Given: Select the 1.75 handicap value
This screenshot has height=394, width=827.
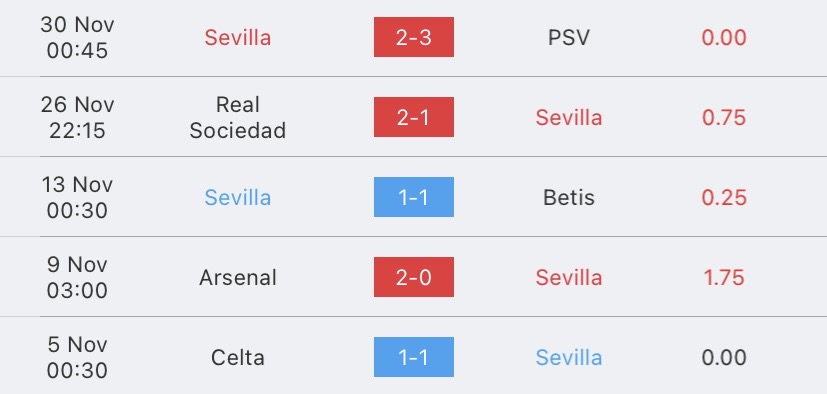Looking at the screenshot, I should click(x=724, y=277).
